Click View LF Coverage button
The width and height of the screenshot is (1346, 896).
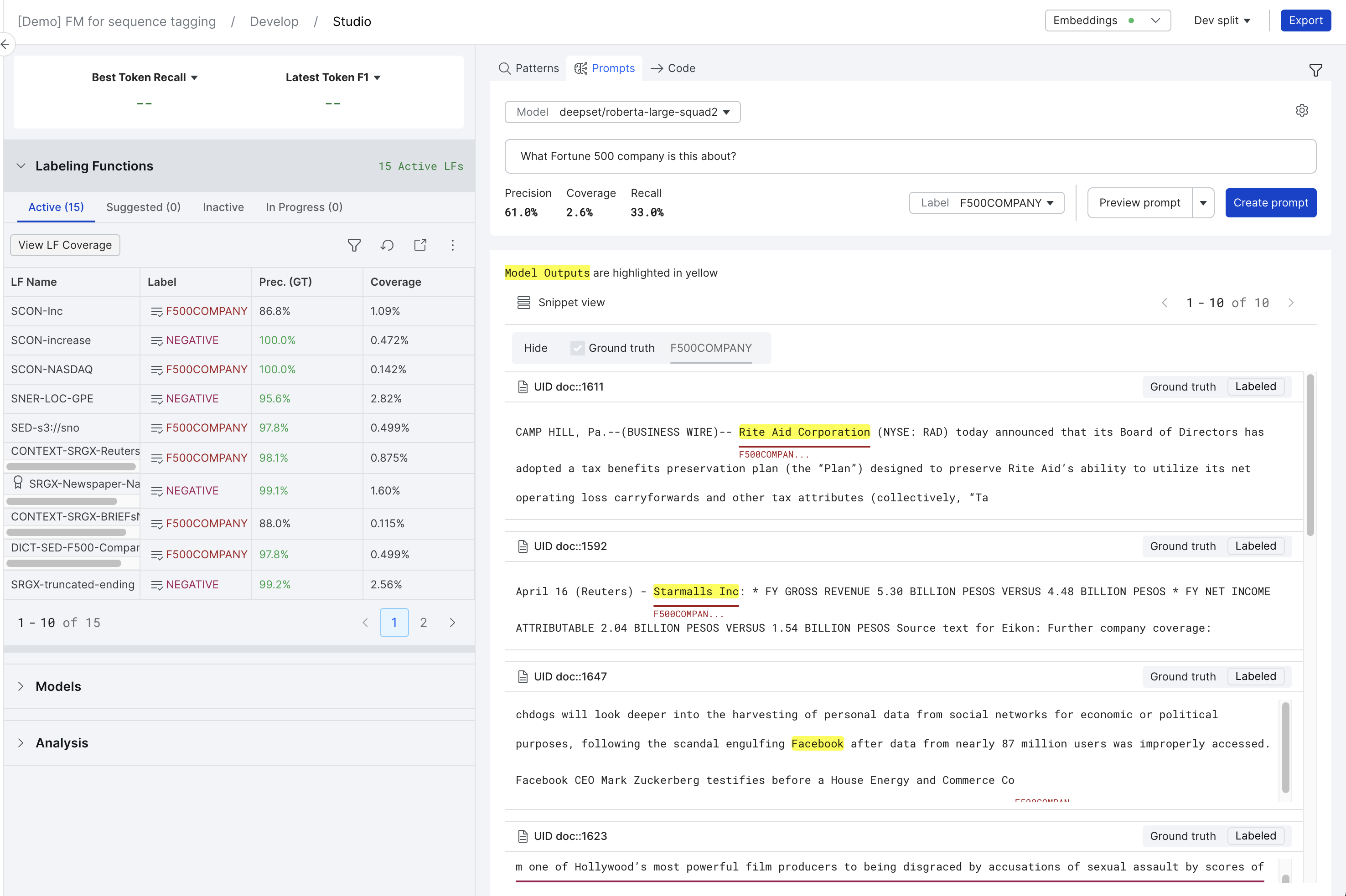click(65, 245)
